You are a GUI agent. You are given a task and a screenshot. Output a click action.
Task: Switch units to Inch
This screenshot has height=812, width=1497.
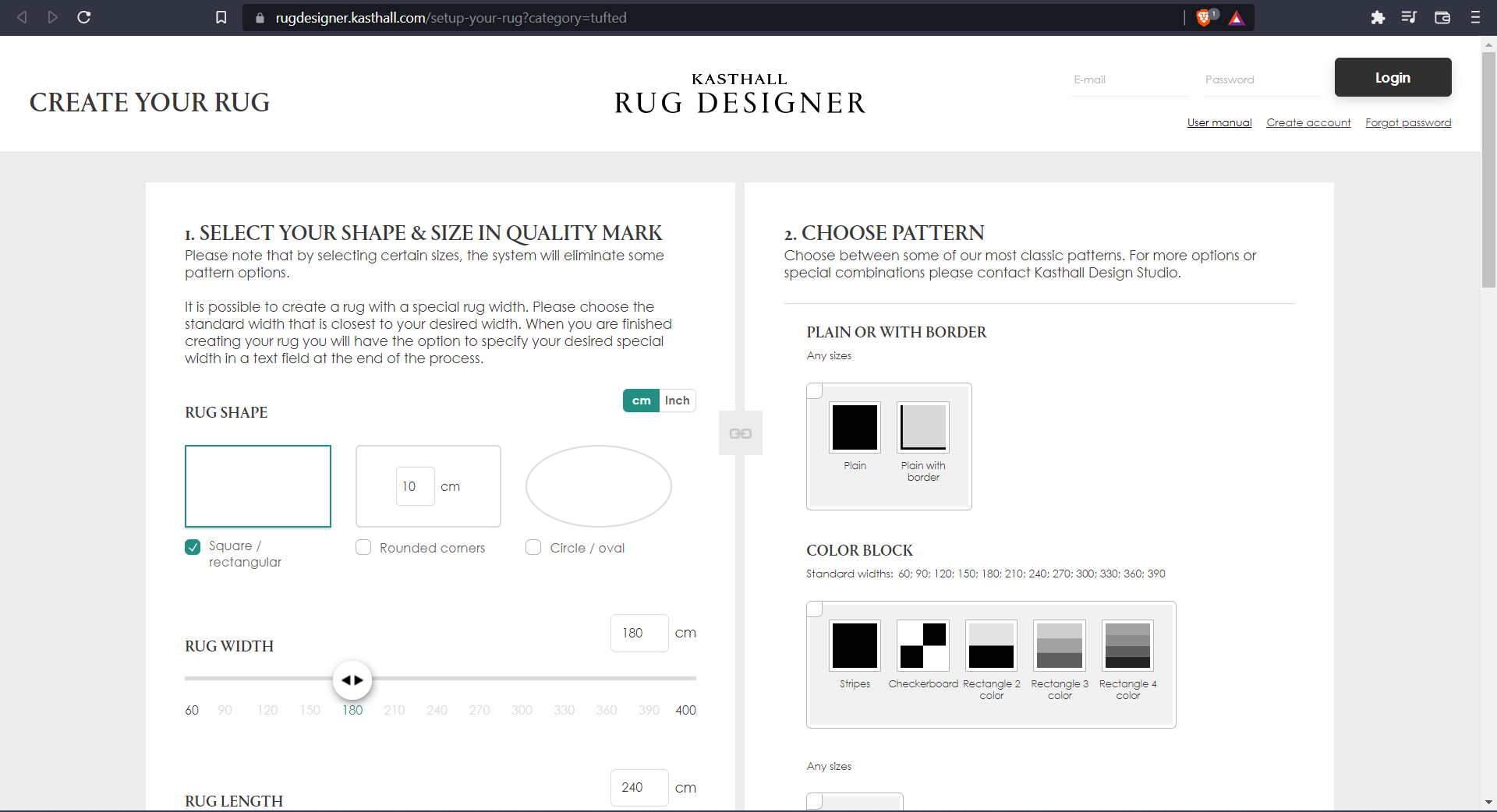click(x=677, y=401)
